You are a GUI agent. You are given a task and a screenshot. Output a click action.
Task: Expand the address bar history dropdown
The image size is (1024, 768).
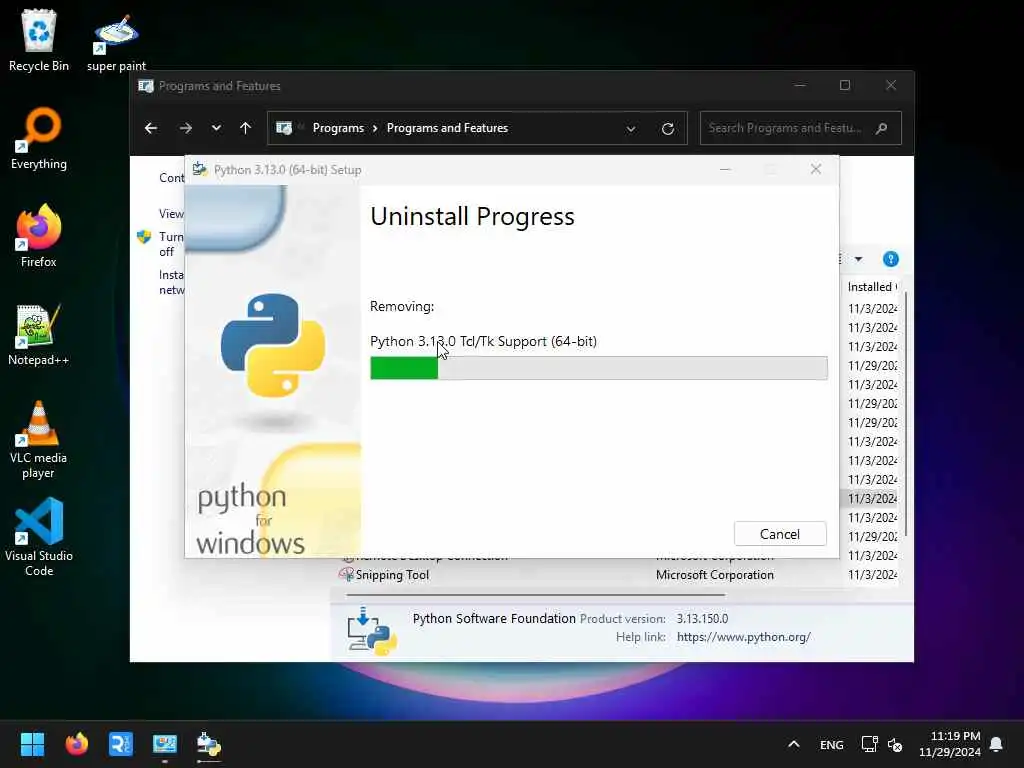coord(631,129)
